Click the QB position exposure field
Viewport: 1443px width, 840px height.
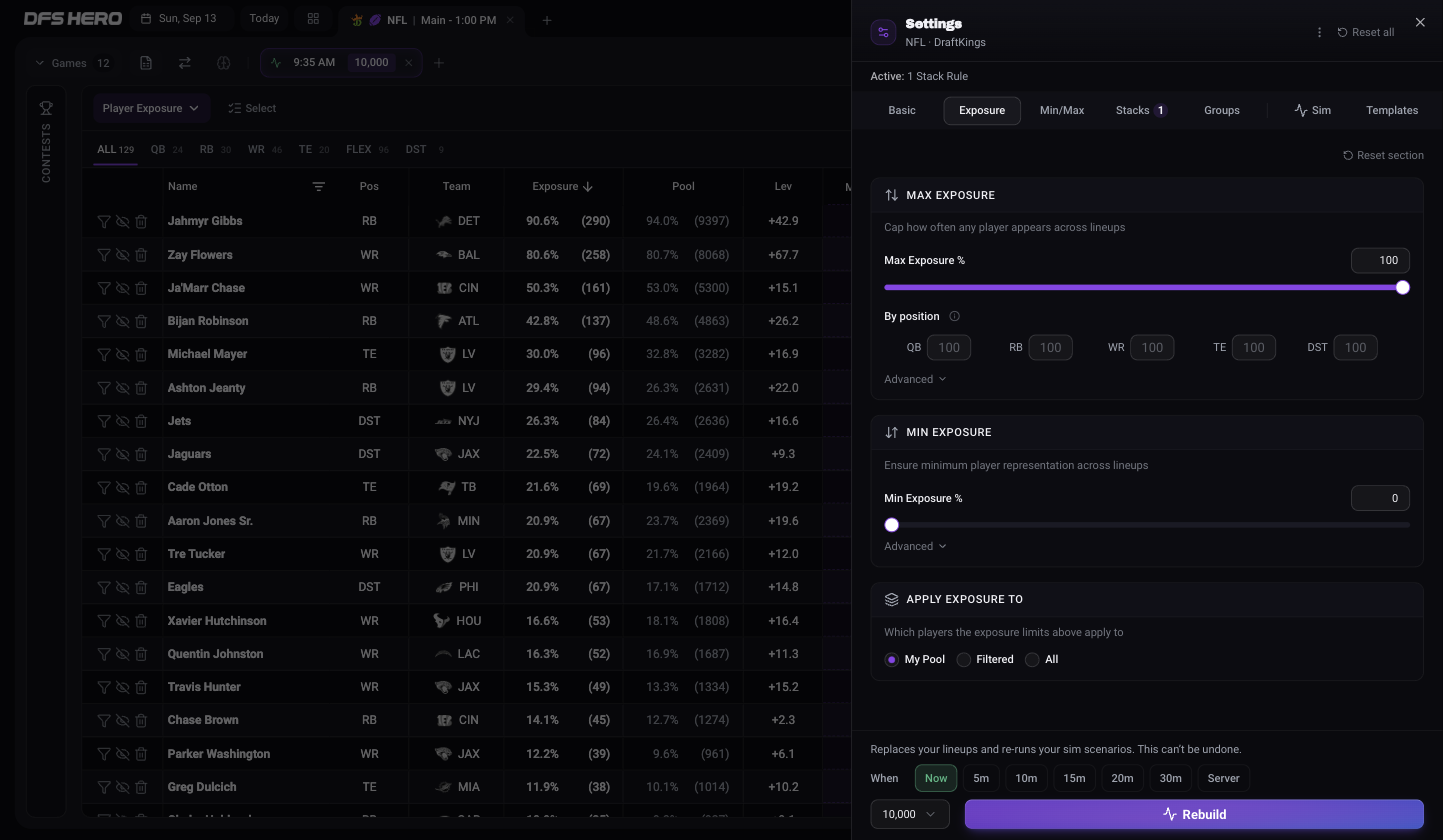pyautogui.click(x=949, y=348)
